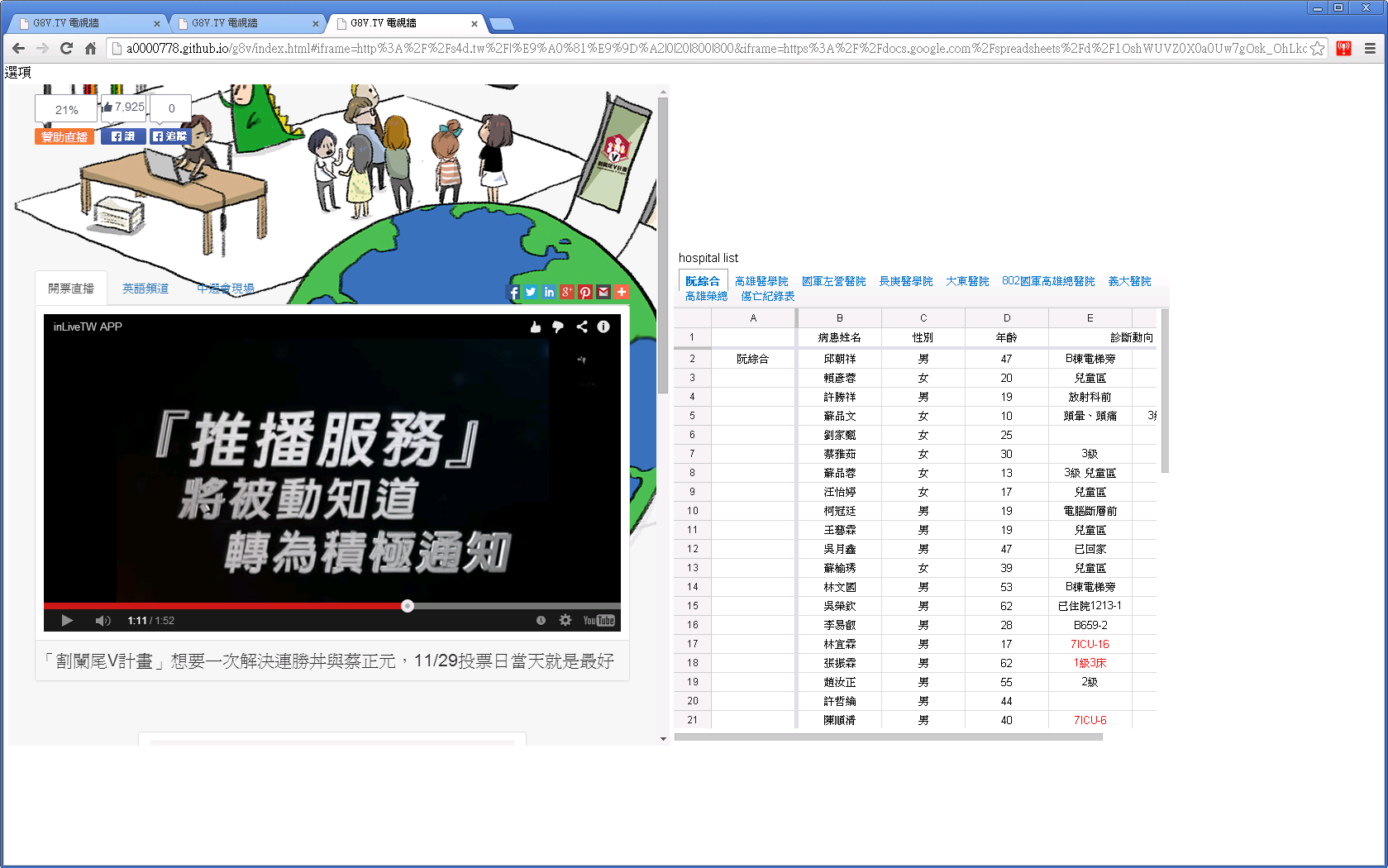Open the video share icon

tap(582, 327)
